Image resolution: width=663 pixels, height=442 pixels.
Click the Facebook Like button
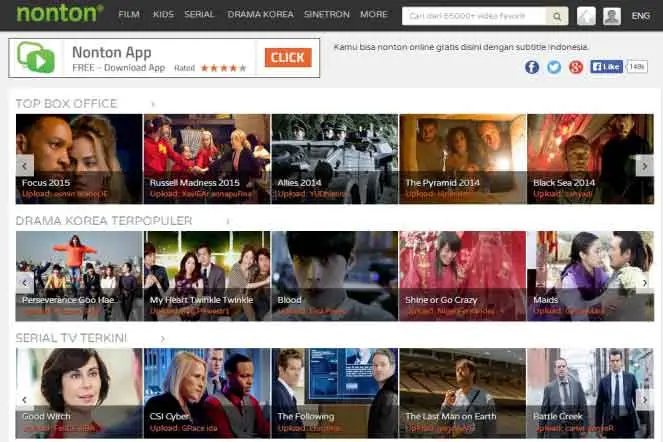606,66
